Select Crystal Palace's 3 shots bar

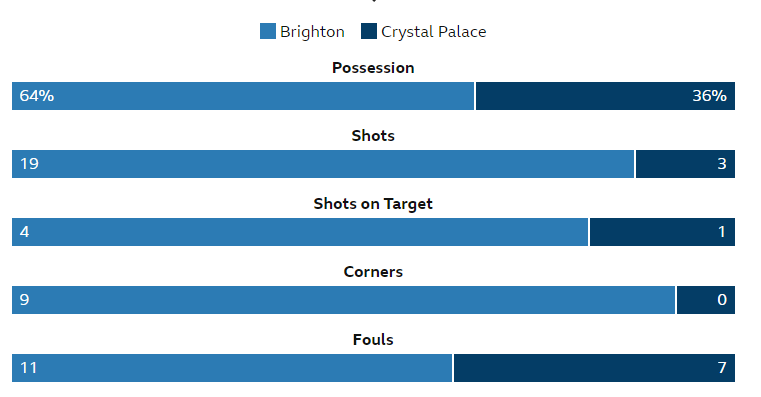click(x=685, y=164)
